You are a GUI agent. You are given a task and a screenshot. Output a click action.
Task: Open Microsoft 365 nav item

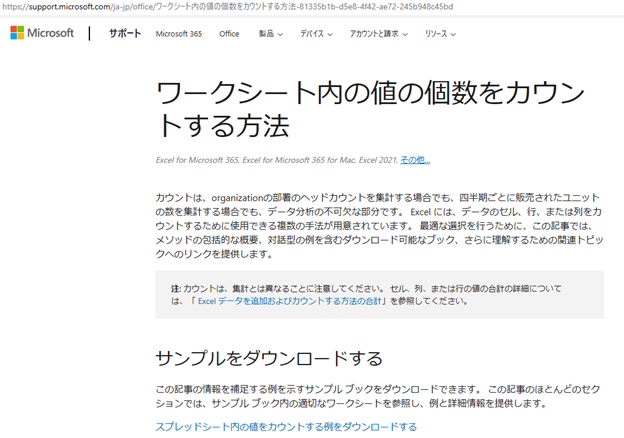point(179,34)
